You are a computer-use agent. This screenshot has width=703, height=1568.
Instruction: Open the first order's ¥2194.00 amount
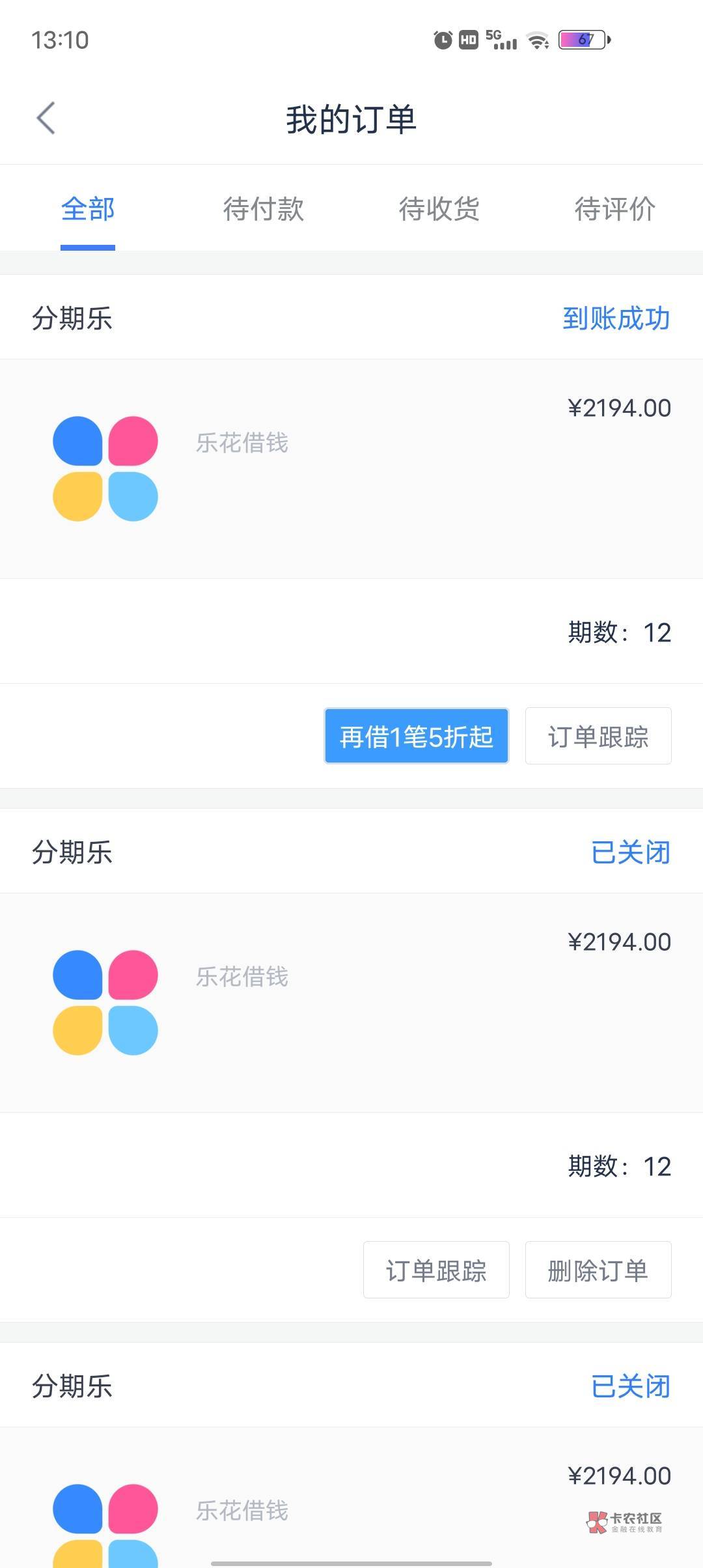[619, 408]
